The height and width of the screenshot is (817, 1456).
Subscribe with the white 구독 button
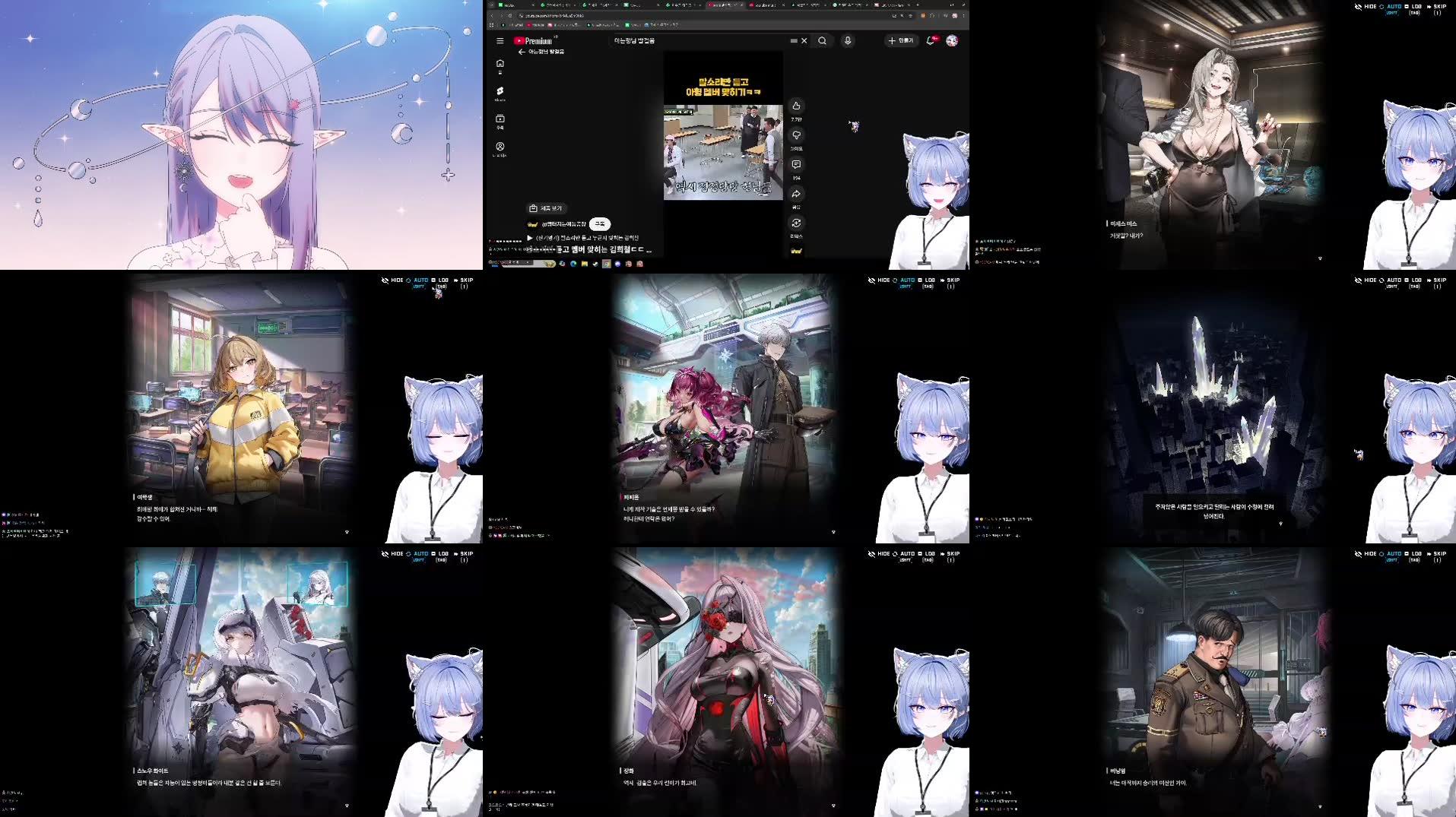point(600,223)
